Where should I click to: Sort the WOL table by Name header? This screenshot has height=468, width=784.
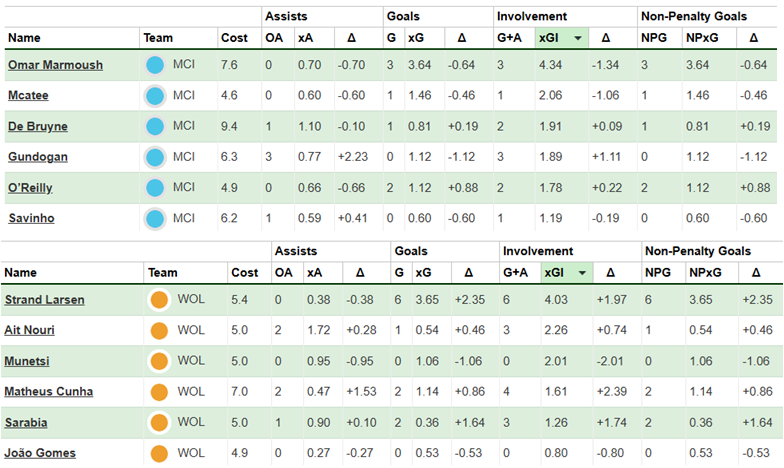22,273
